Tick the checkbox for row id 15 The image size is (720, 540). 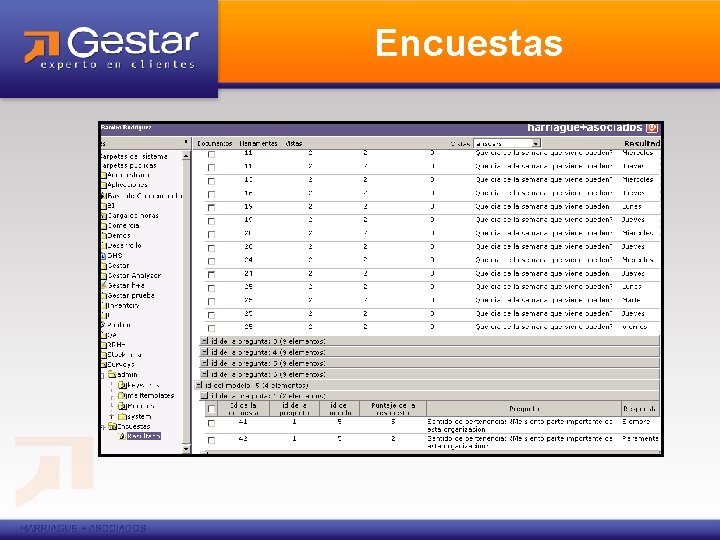point(211,208)
